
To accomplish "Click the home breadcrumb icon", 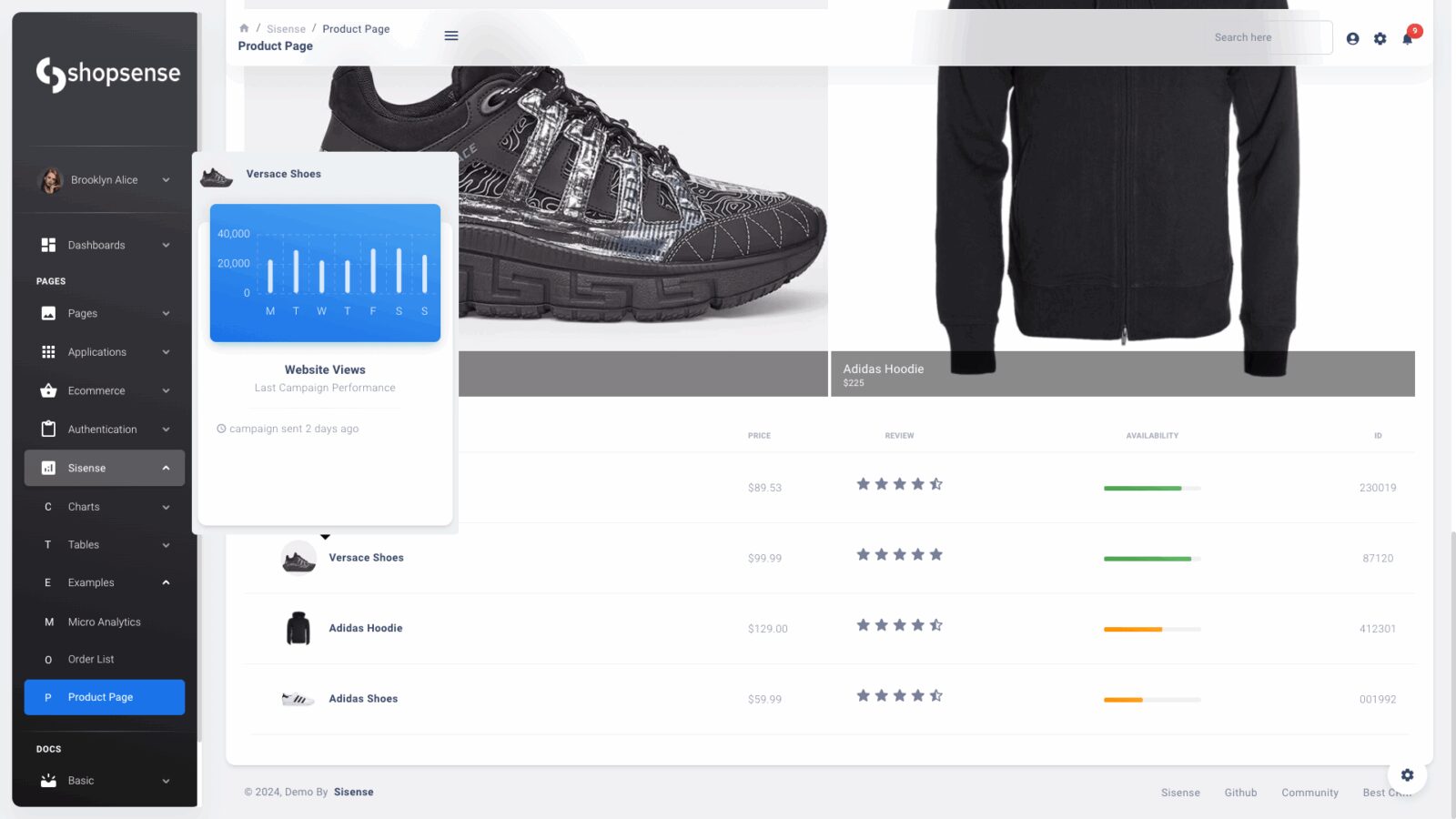I will (244, 28).
